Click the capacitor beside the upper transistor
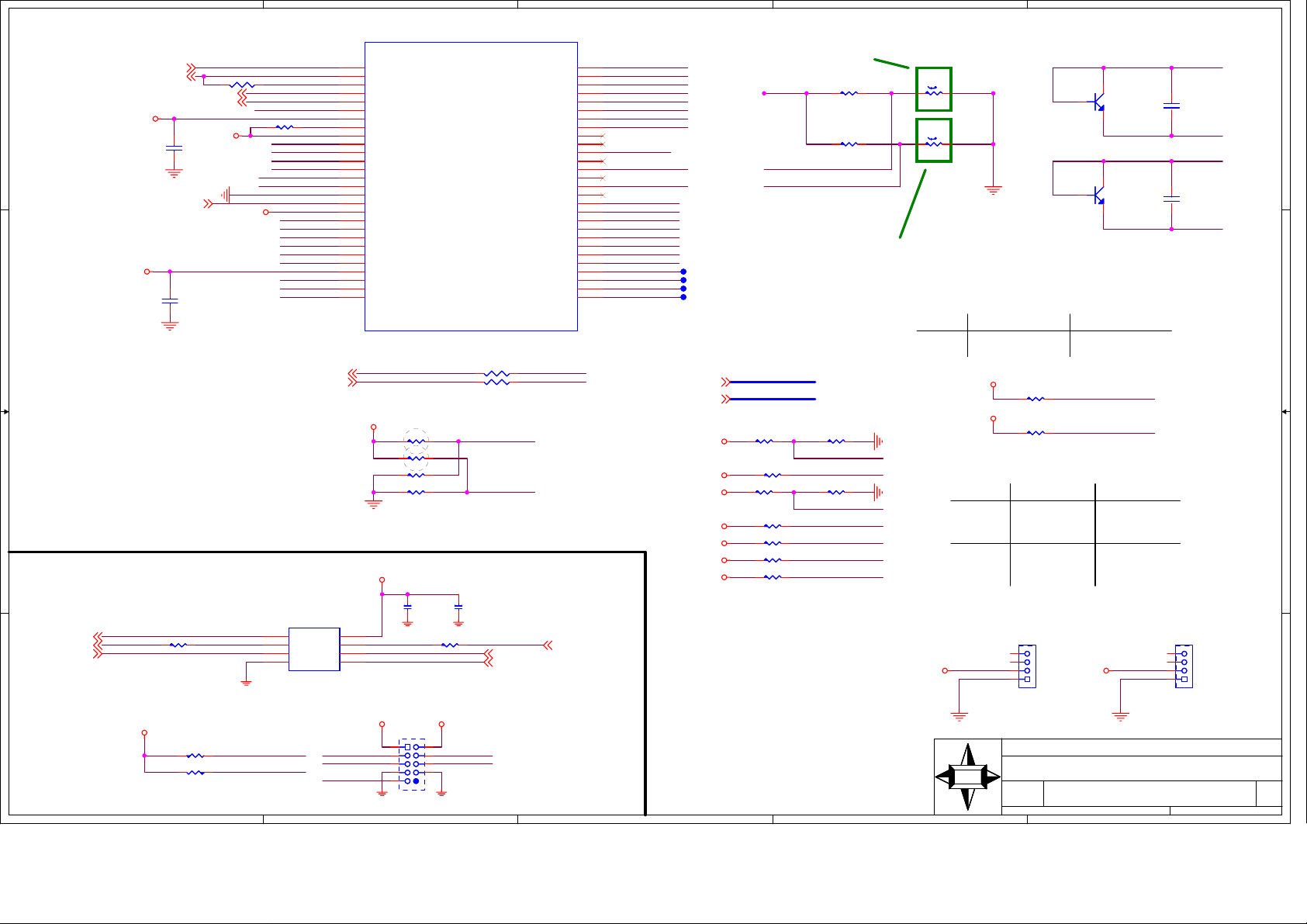Image resolution: width=1307 pixels, height=924 pixels. [x=1172, y=105]
